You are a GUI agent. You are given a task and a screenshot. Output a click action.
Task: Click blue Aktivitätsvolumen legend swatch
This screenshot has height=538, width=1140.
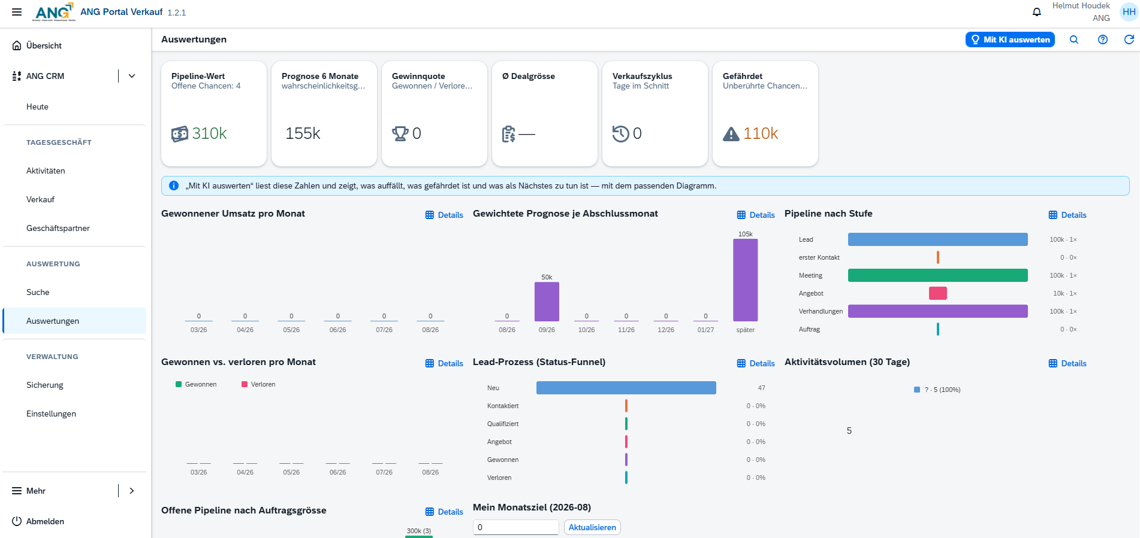click(918, 390)
